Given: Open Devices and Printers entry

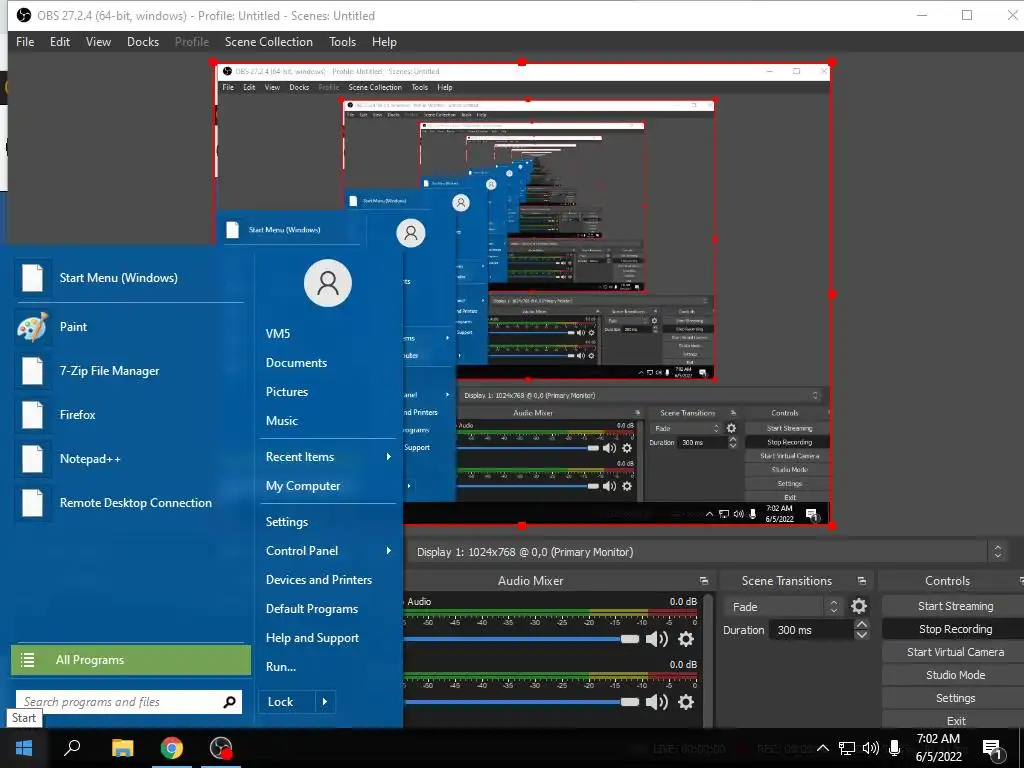Looking at the screenshot, I should click(x=319, y=580).
